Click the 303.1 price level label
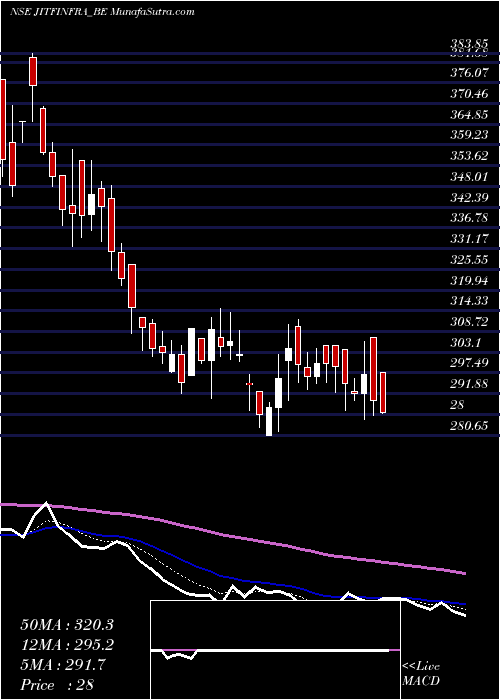Viewport: 500px width, 700px height. [x=466, y=343]
